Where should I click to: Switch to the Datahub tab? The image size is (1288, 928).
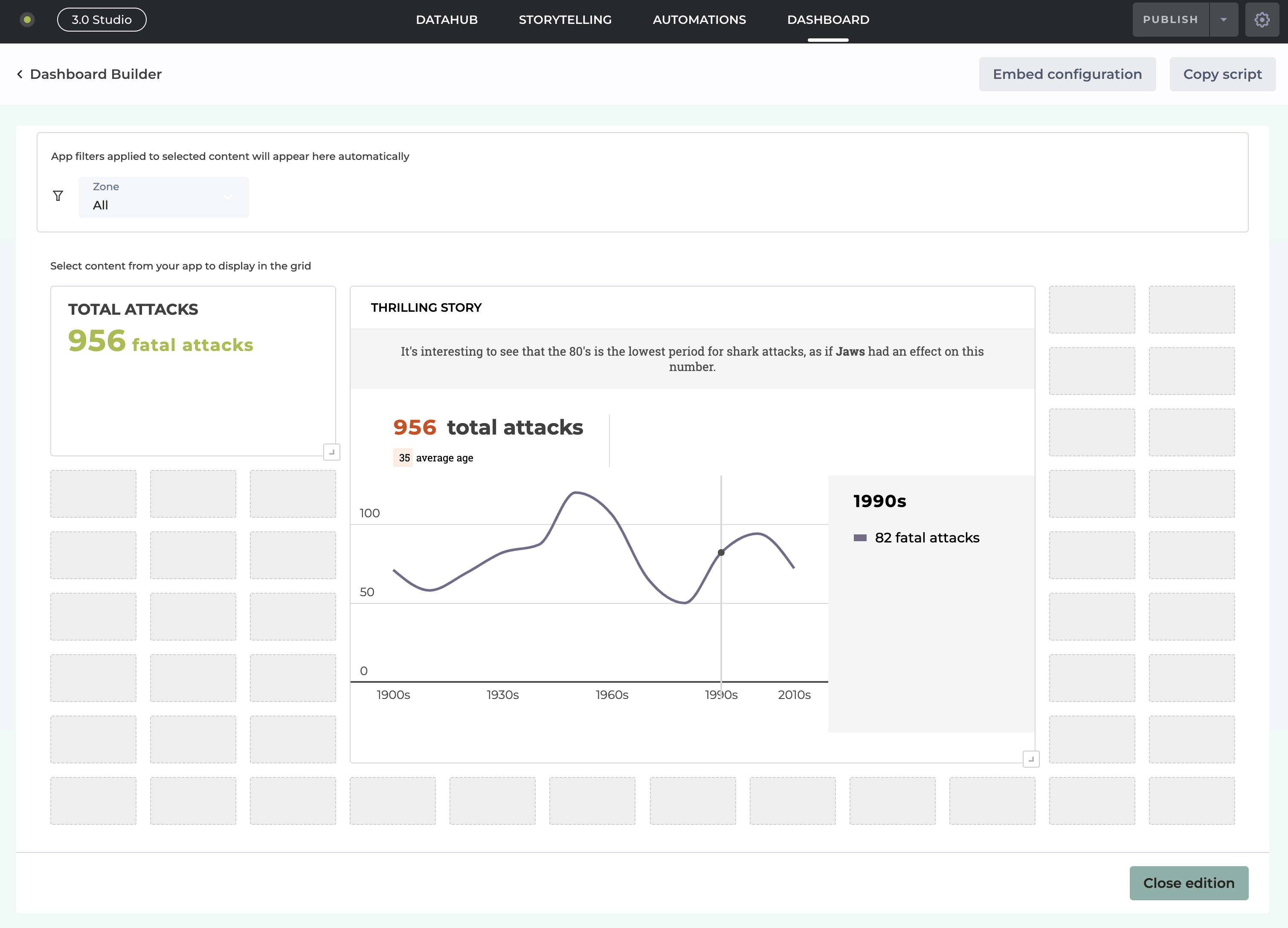pos(447,20)
